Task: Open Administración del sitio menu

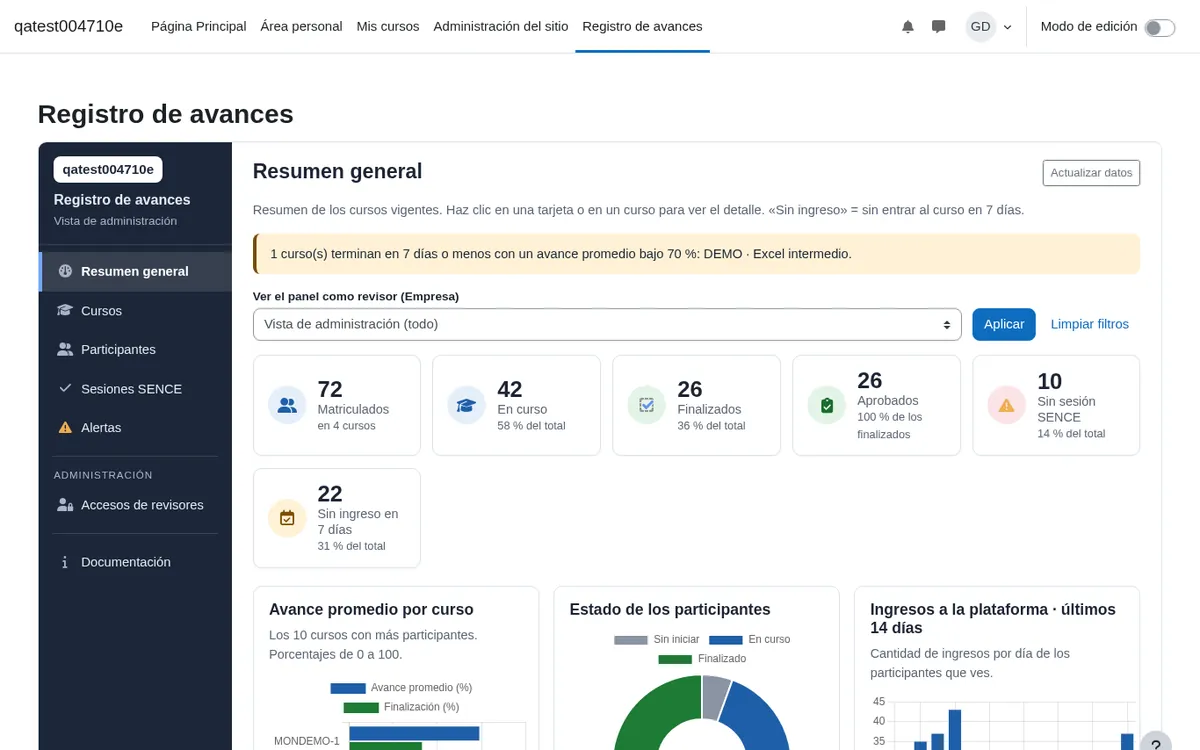Action: [501, 27]
